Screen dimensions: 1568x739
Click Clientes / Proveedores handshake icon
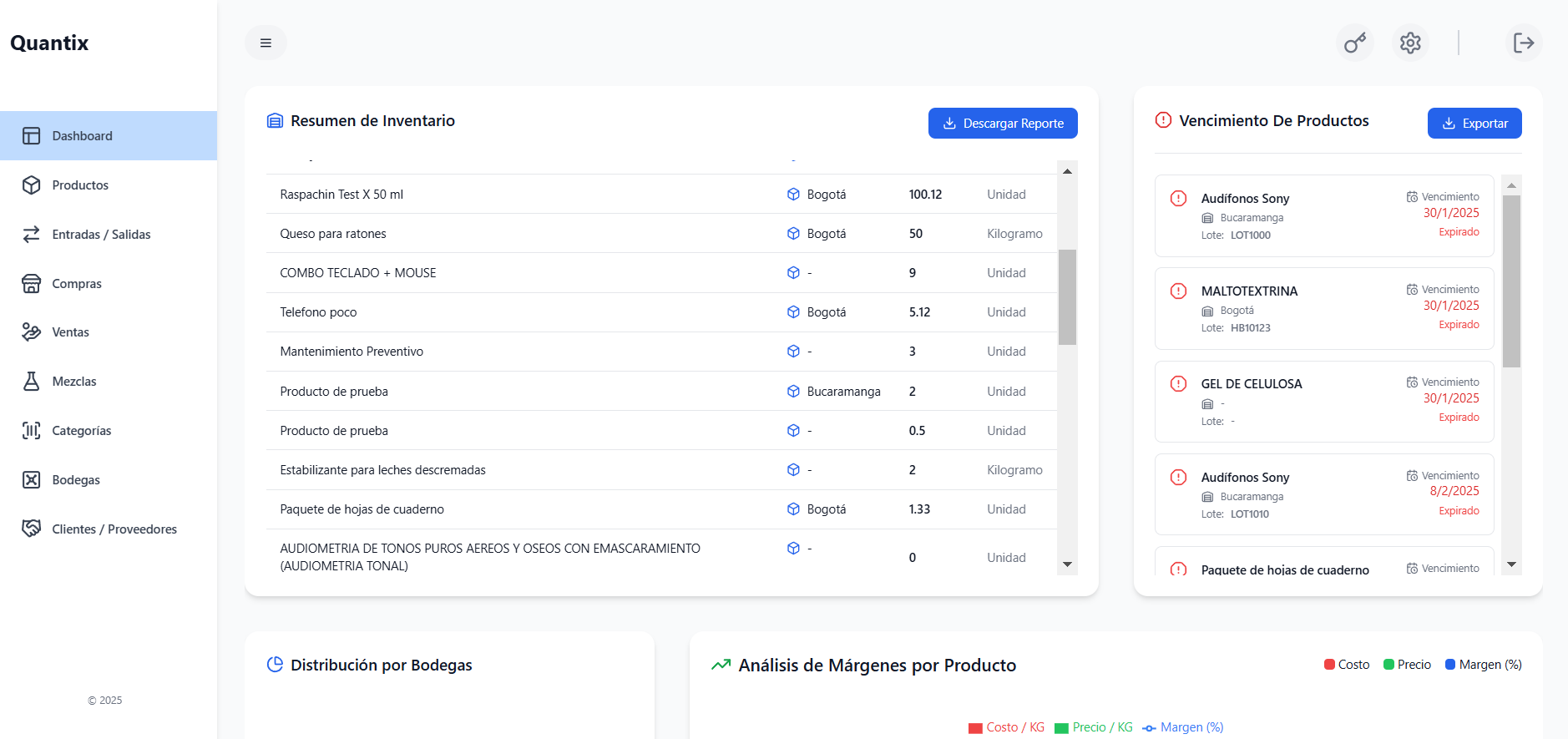pos(31,529)
